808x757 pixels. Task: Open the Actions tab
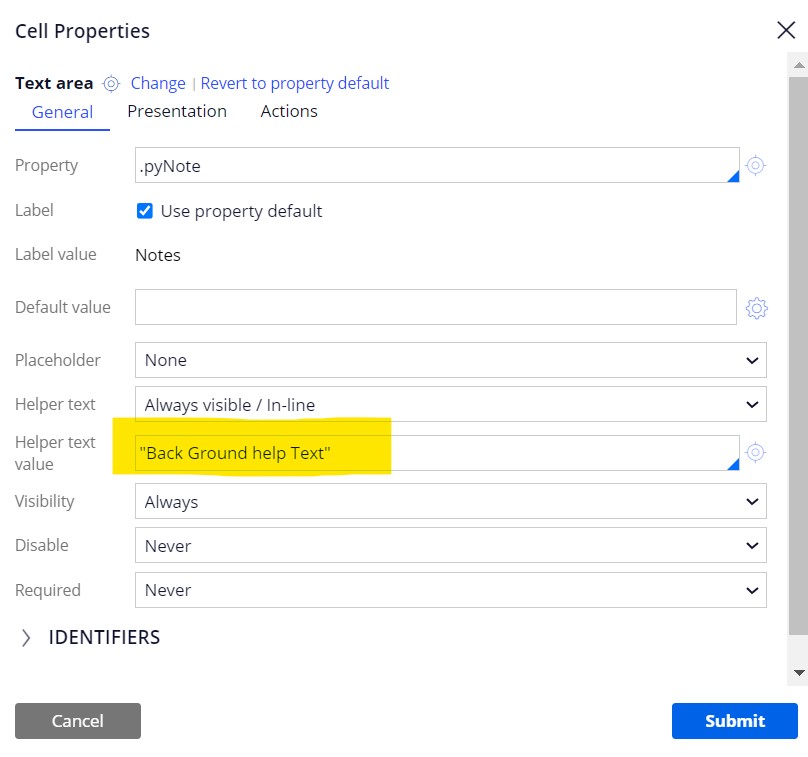click(288, 111)
